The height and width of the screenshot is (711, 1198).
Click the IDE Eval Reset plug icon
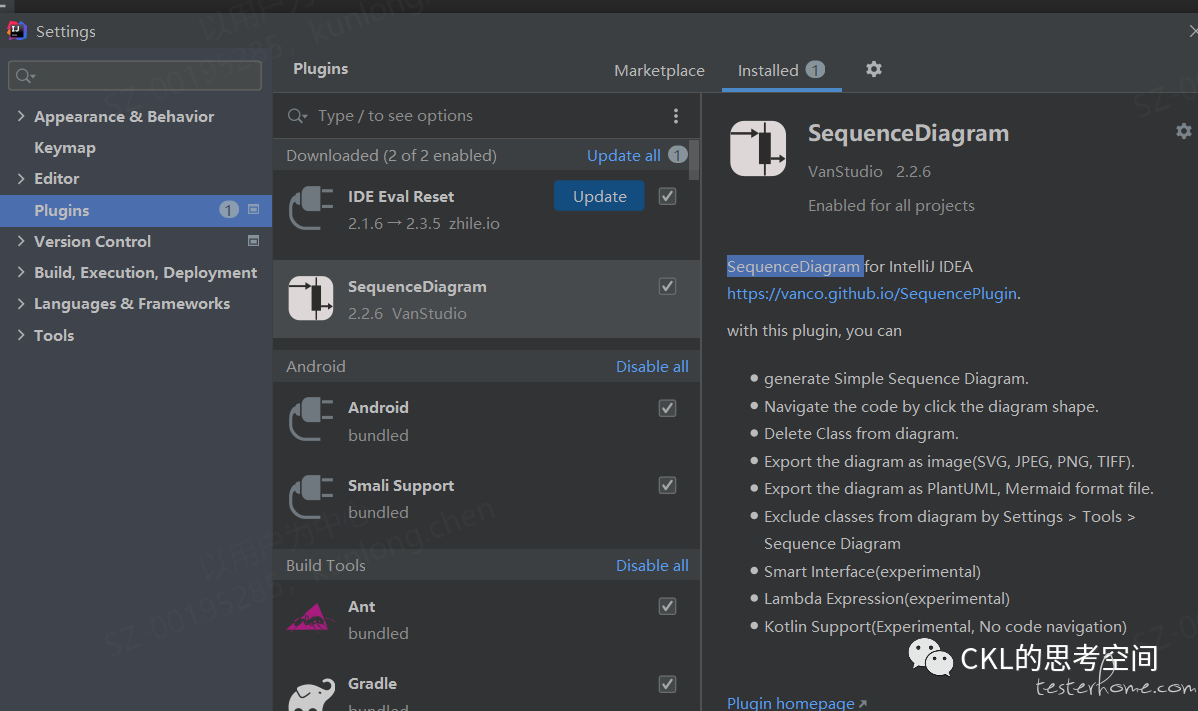point(311,208)
